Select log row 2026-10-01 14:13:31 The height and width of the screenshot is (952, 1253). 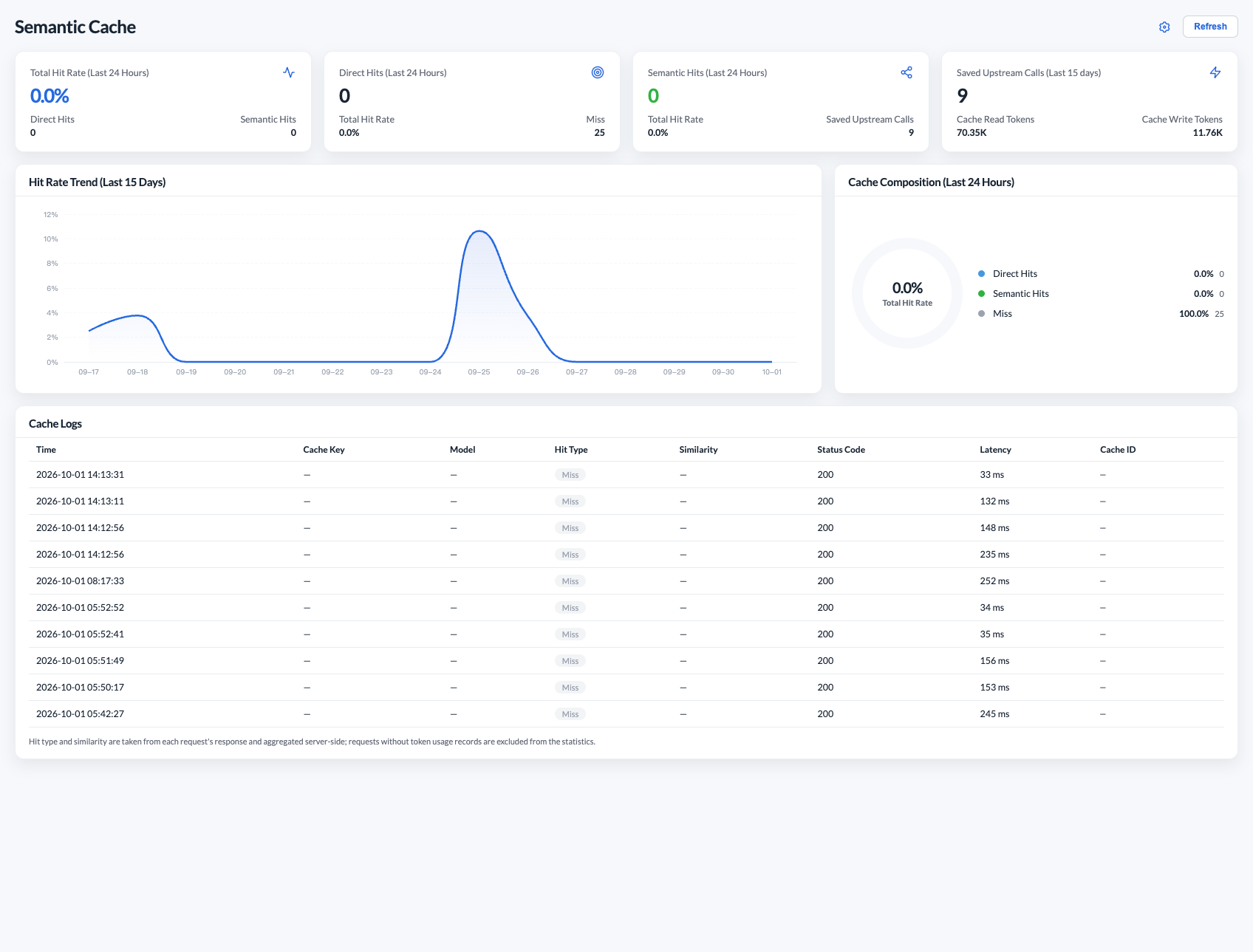[x=626, y=475]
